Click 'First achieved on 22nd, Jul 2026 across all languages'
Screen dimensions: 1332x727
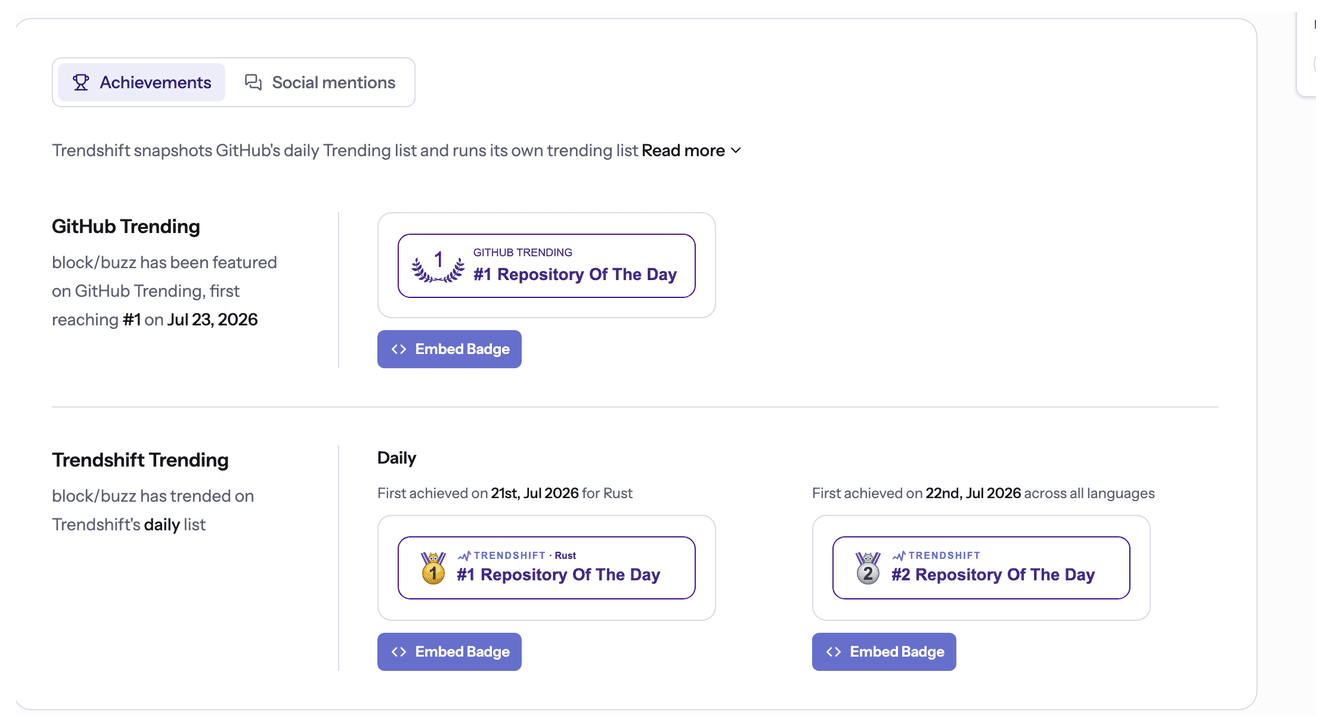click(983, 493)
